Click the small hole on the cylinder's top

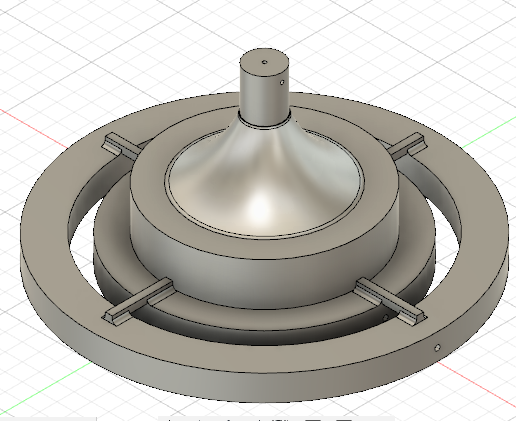(x=265, y=62)
